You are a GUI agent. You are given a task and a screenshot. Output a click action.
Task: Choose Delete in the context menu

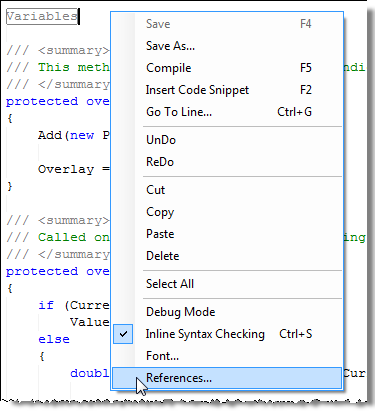[227, 256]
